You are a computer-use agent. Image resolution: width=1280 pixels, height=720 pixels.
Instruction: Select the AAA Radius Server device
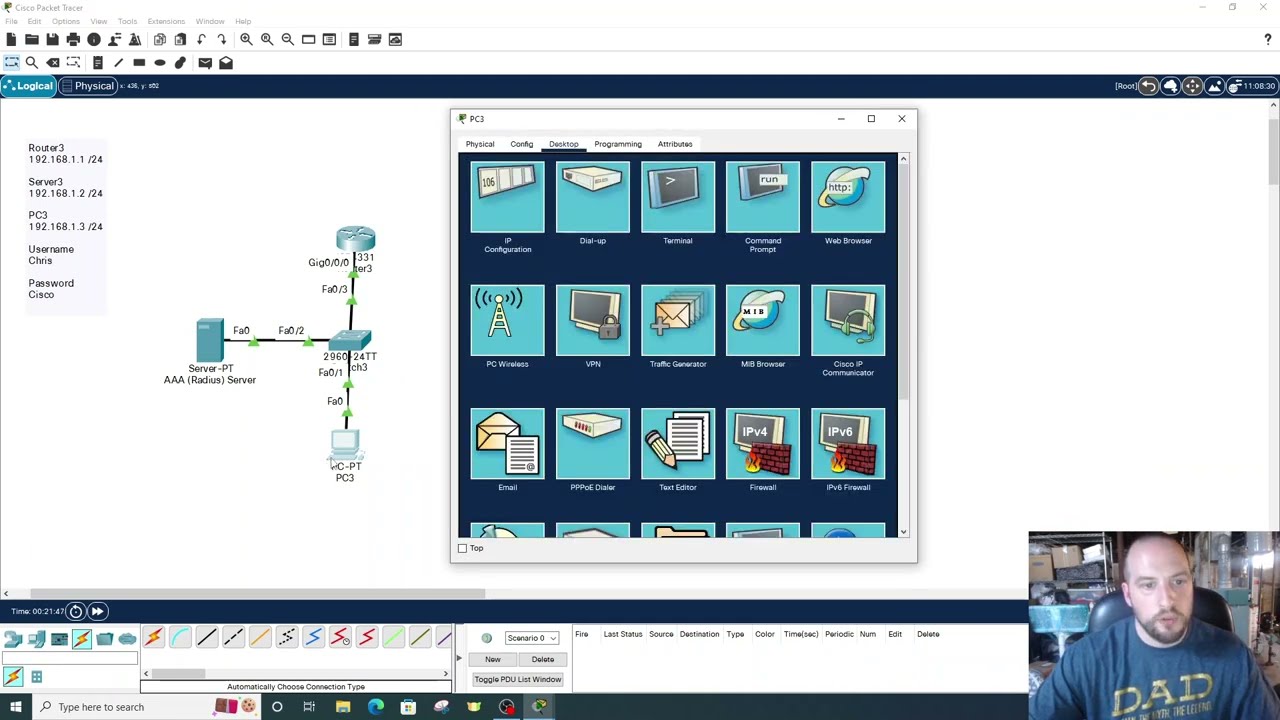click(x=210, y=340)
